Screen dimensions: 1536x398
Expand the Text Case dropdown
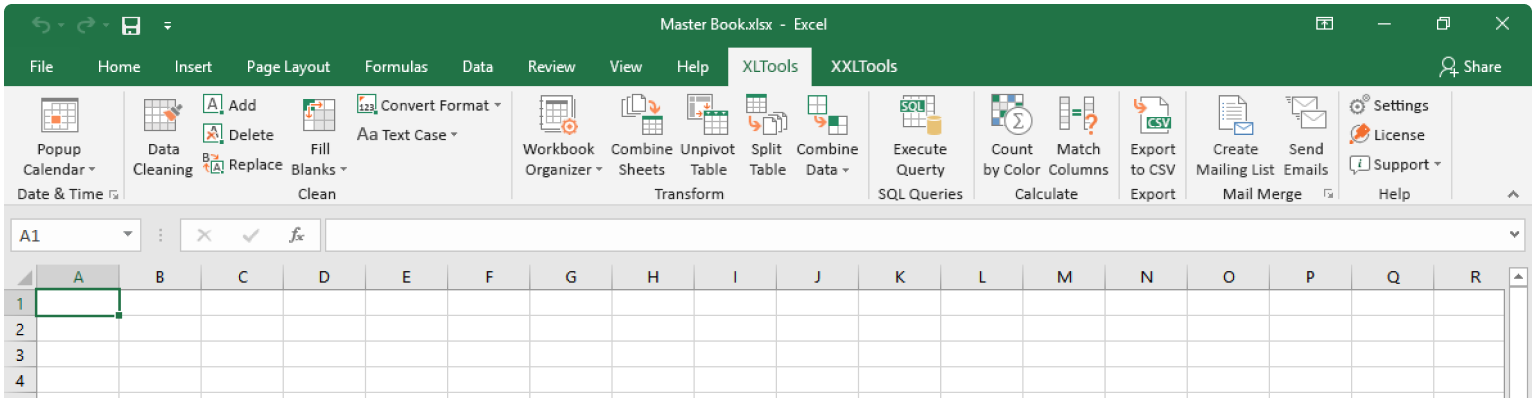click(x=407, y=134)
